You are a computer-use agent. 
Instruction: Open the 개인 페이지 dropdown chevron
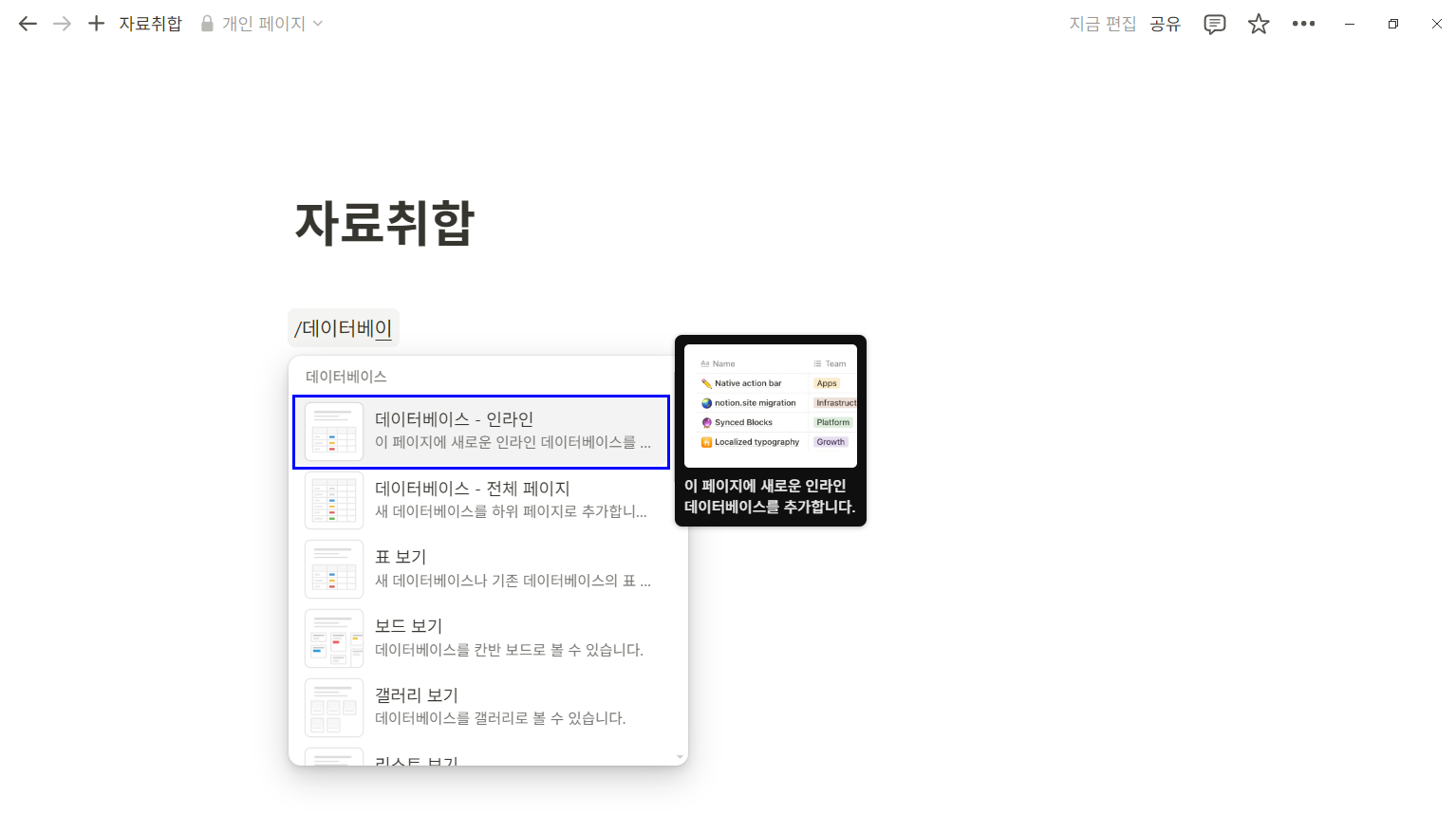319,24
